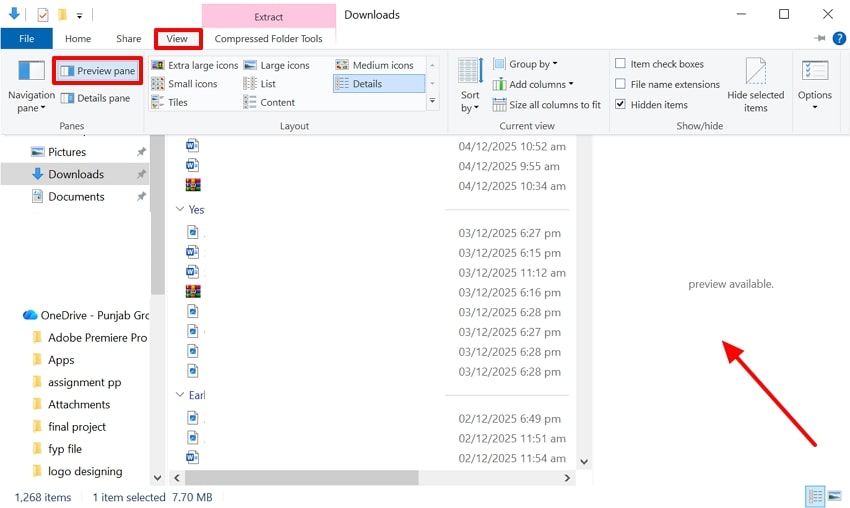Click the pin ribbon icon
Screen dimensions: 850x508
click(820, 38)
